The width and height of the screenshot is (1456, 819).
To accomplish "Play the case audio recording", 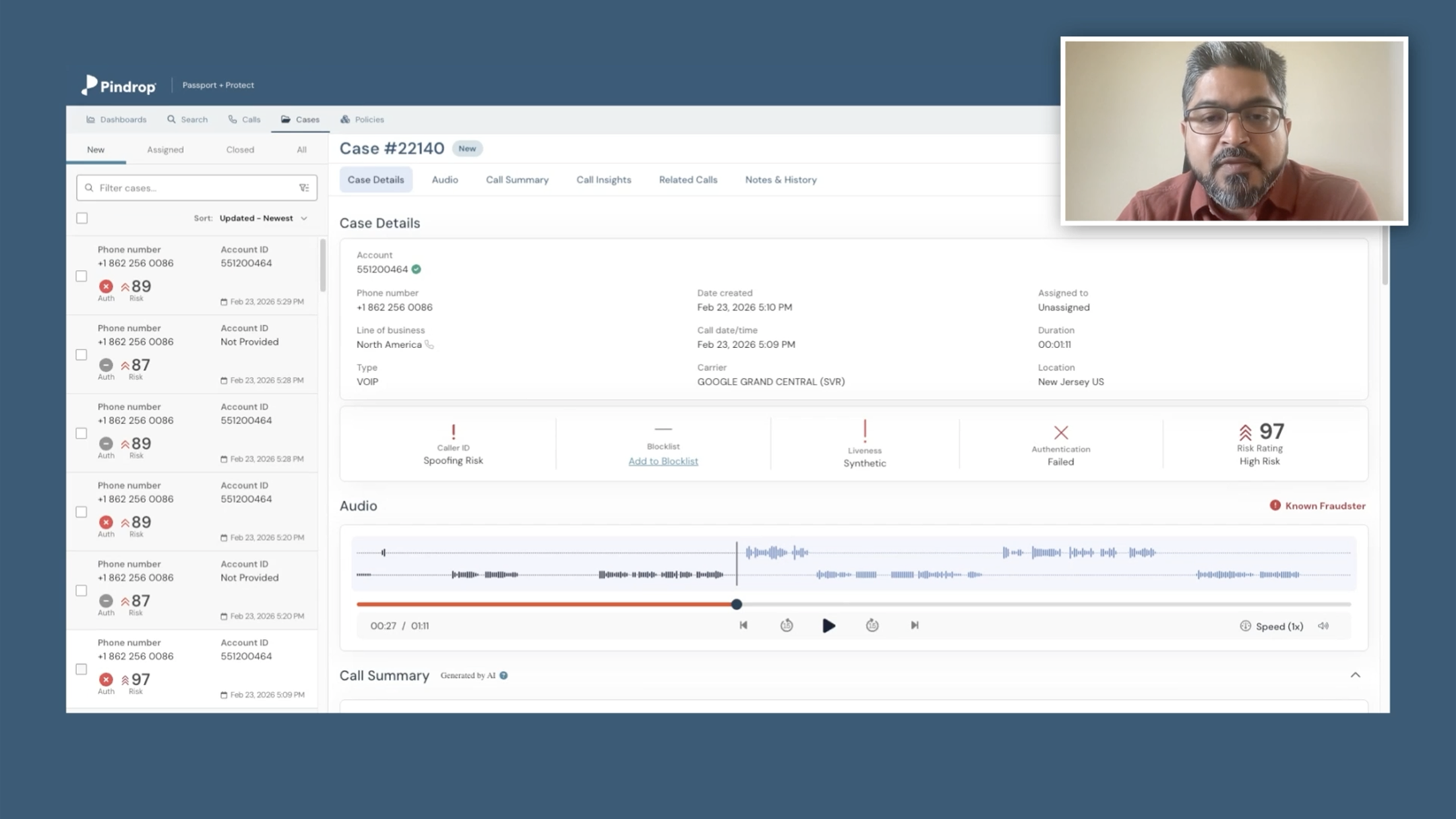I will (x=828, y=625).
